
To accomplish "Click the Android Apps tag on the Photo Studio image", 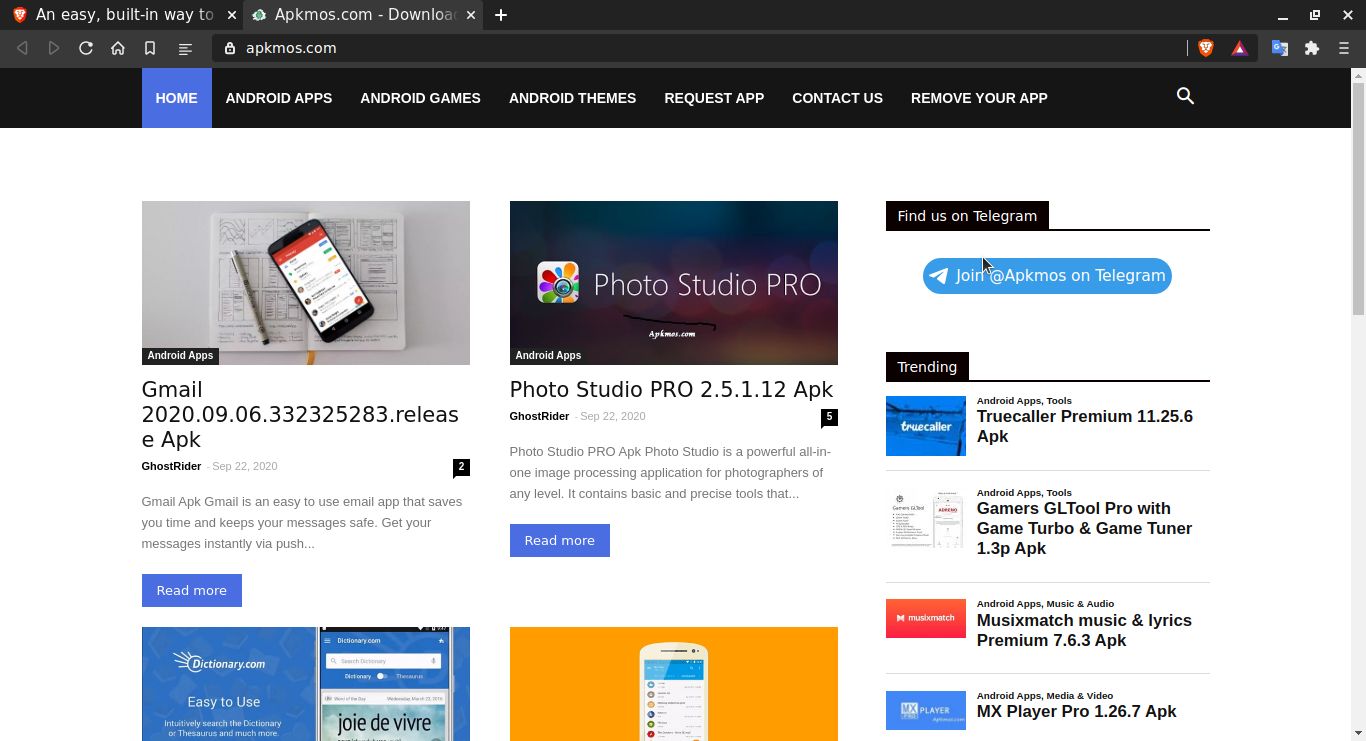I will tap(548, 355).
